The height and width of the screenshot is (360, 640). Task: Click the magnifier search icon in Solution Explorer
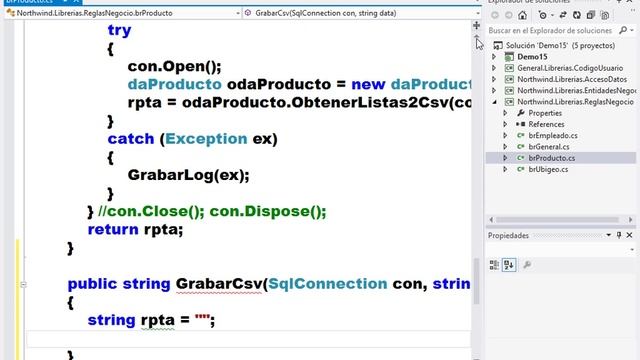click(623, 30)
